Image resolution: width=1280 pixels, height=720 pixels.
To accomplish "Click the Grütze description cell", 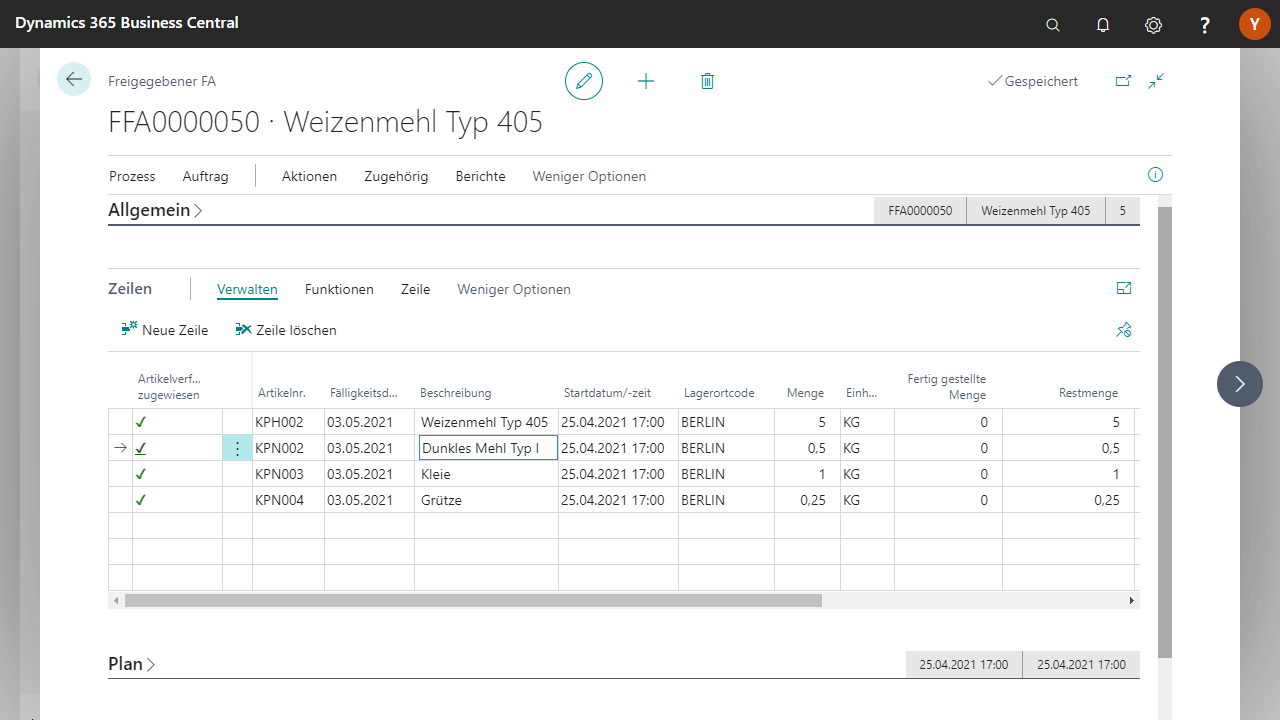I will pos(486,500).
